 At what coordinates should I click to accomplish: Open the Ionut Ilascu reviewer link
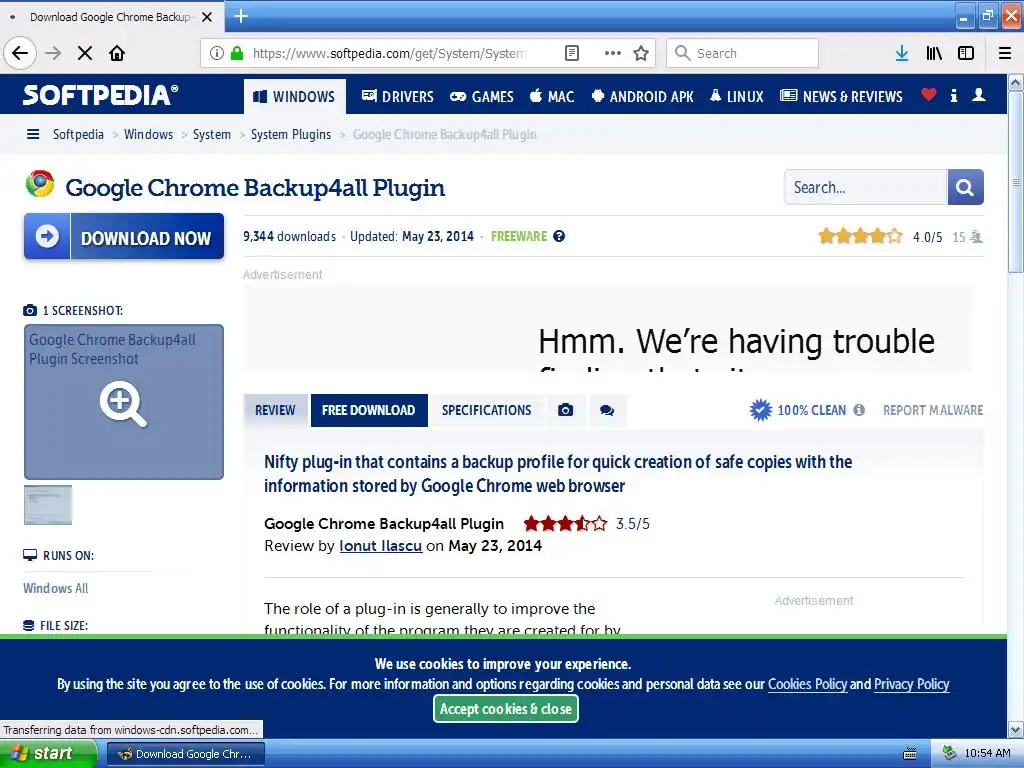click(x=381, y=546)
